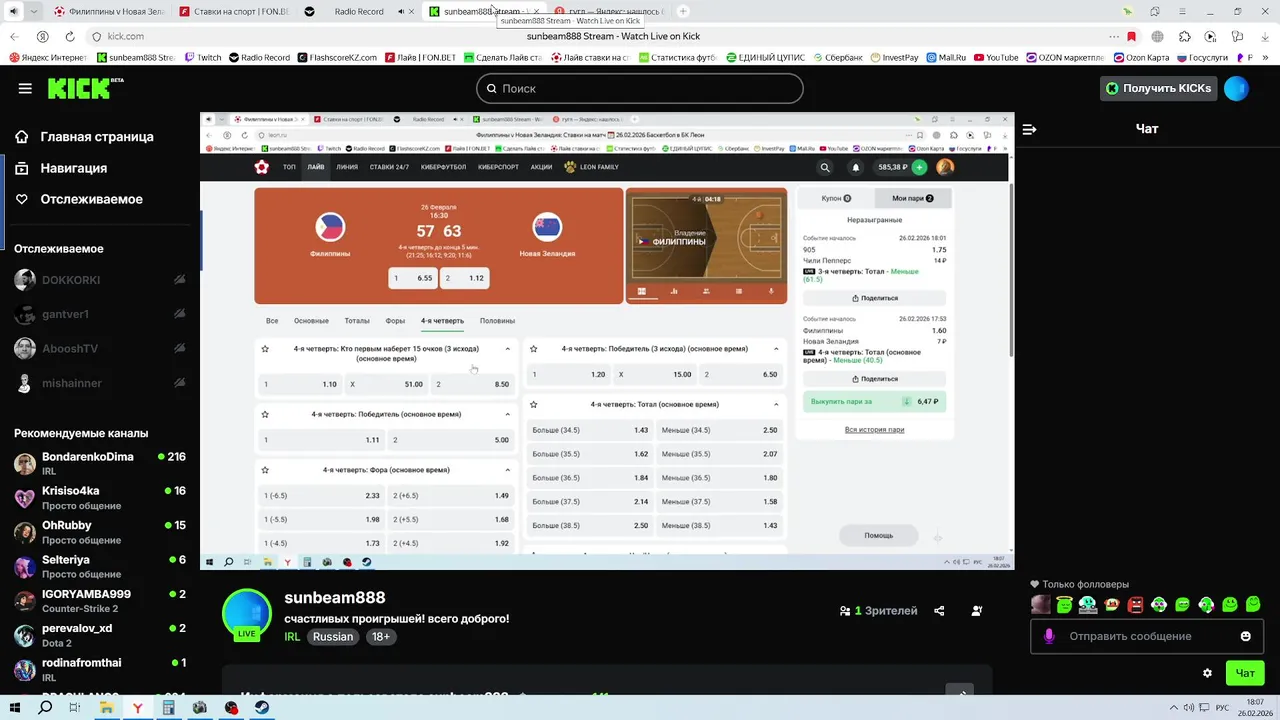Open recommended channel Krisiso4ka
This screenshot has width=1280, height=720.
pos(100,498)
